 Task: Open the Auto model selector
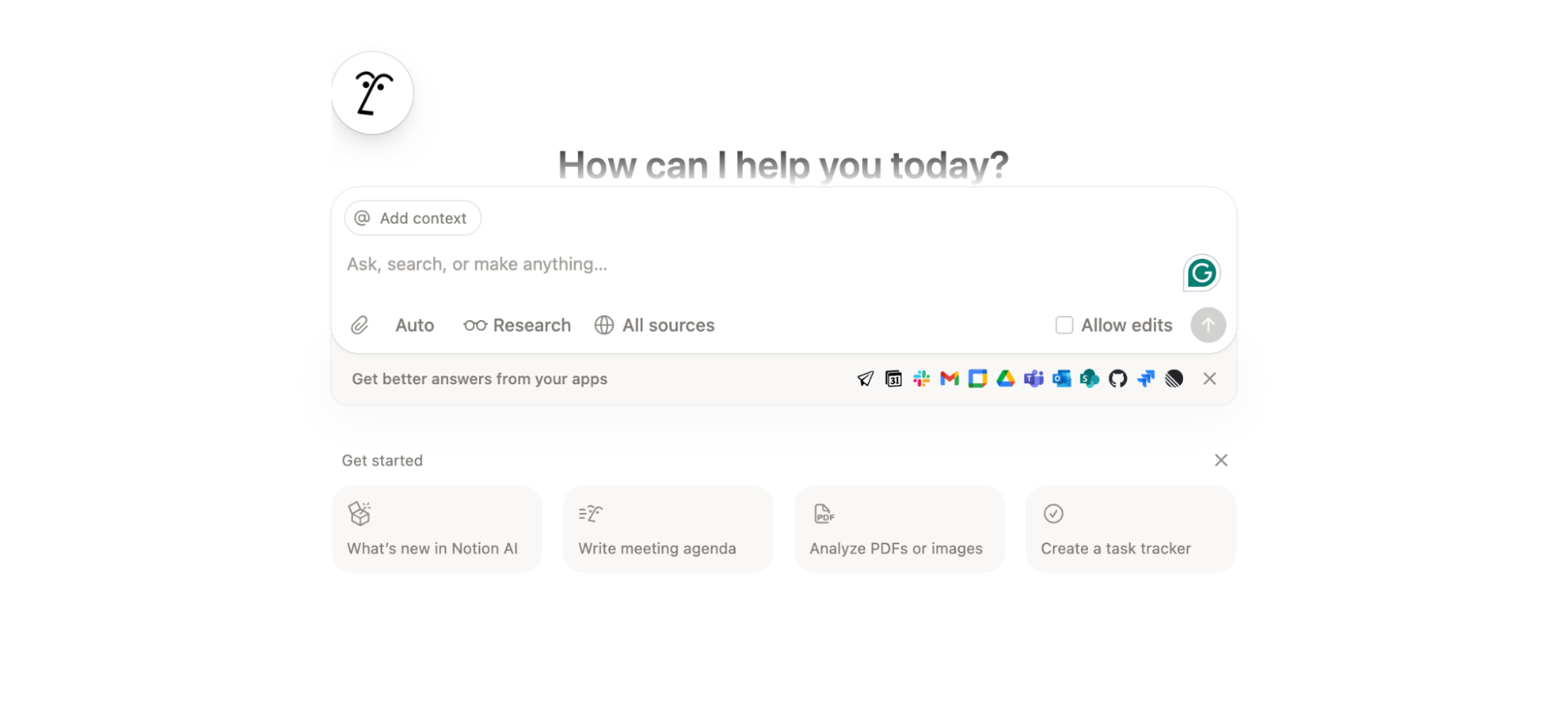414,325
